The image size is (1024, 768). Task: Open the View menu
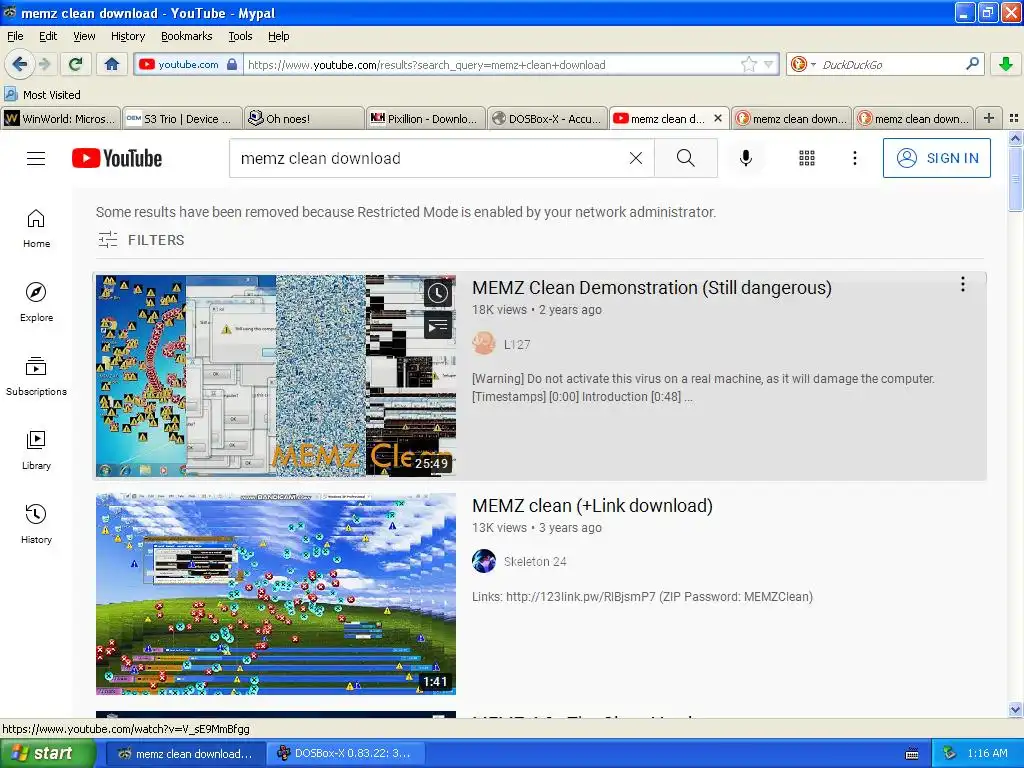pos(84,36)
